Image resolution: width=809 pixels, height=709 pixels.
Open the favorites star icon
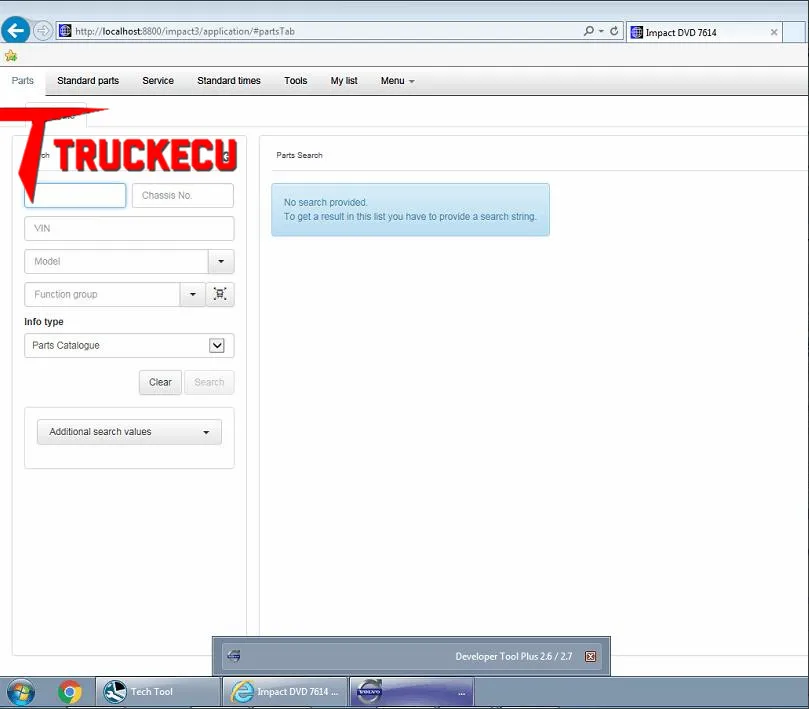(11, 56)
